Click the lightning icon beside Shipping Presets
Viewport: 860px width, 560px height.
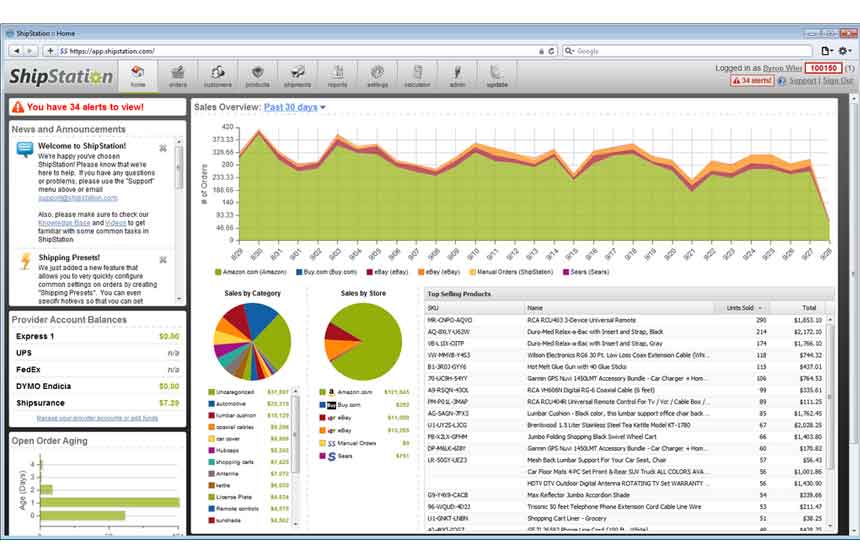click(25, 261)
